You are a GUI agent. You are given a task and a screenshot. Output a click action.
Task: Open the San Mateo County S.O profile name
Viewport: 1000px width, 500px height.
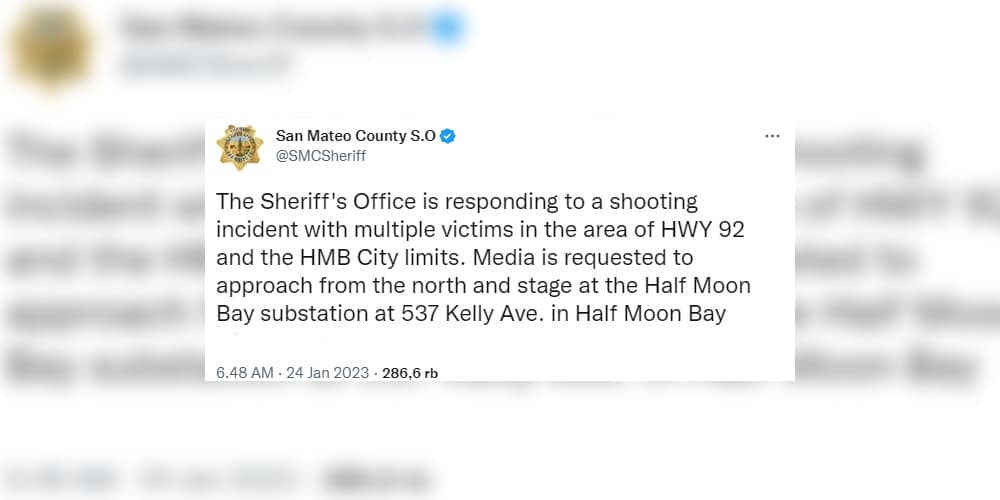356,136
